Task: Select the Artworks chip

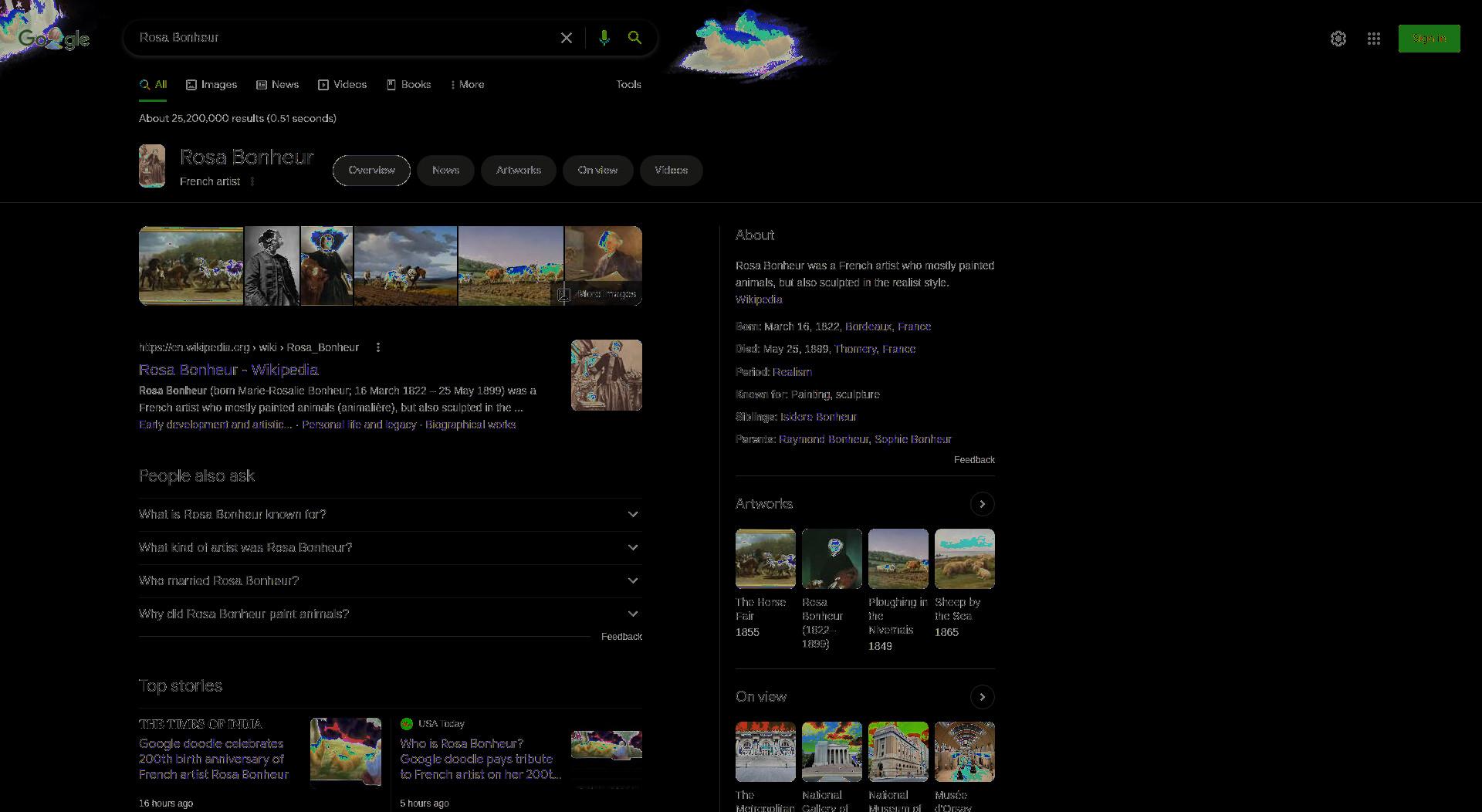Action: [x=519, y=171]
